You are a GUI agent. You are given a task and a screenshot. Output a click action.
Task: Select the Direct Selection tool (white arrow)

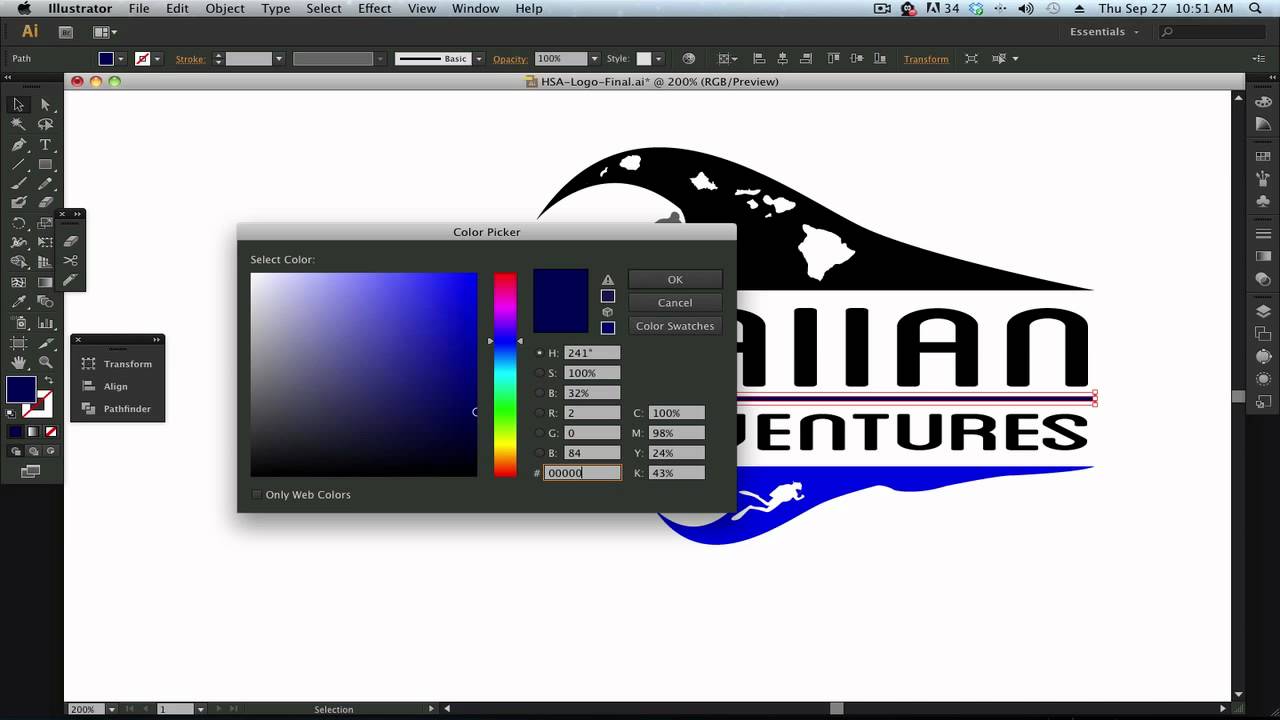[45, 104]
